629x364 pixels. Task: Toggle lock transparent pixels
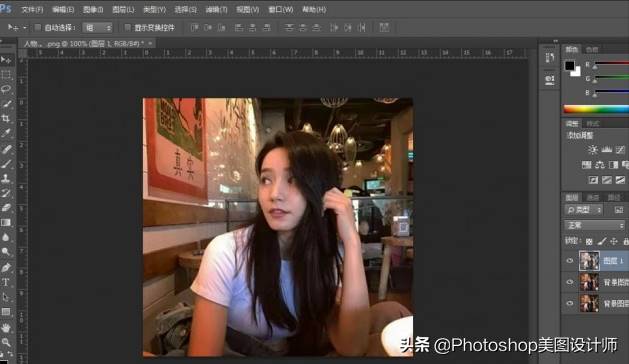[589, 241]
